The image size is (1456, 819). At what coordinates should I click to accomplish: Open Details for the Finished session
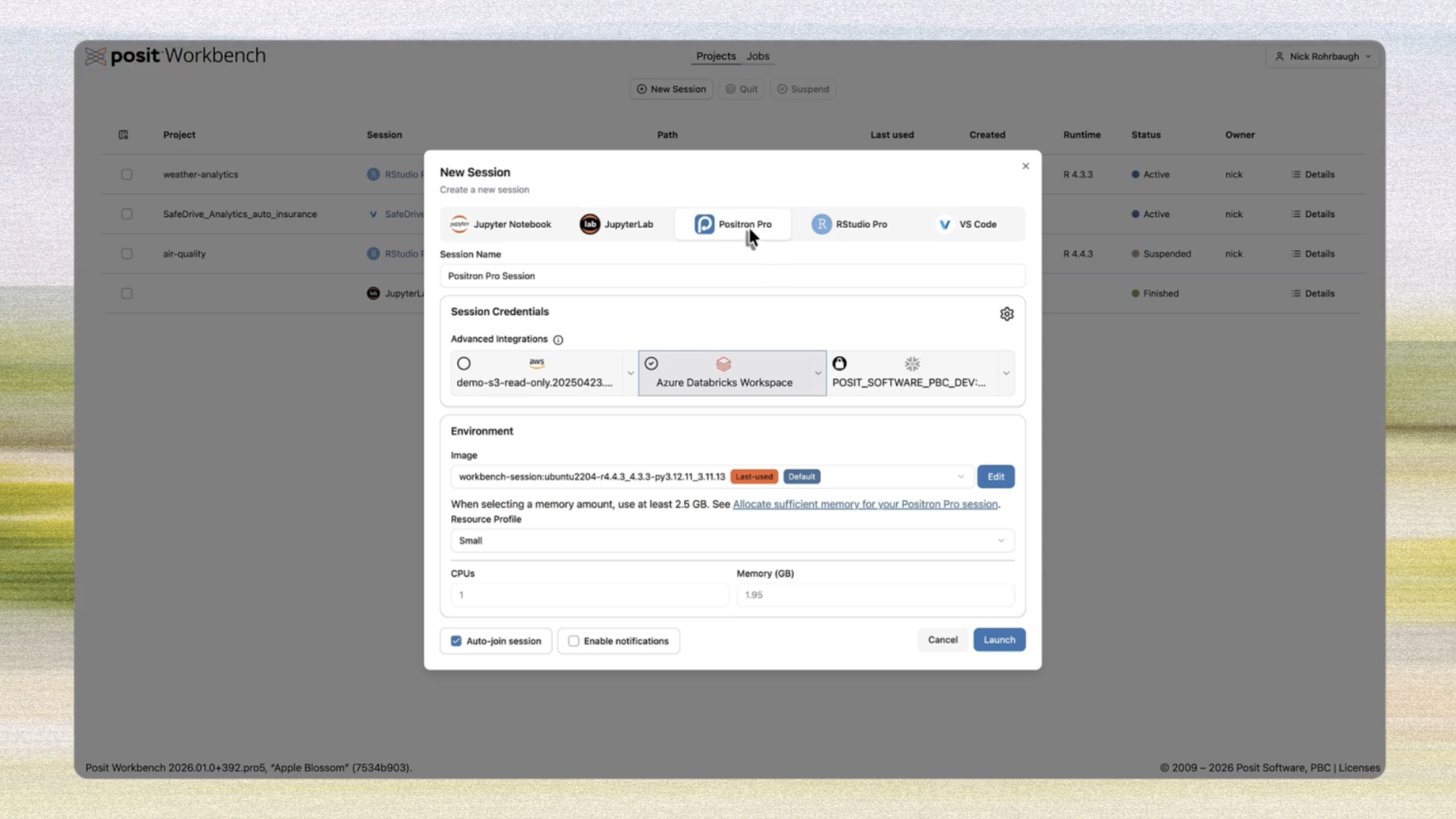pyautogui.click(x=1313, y=293)
